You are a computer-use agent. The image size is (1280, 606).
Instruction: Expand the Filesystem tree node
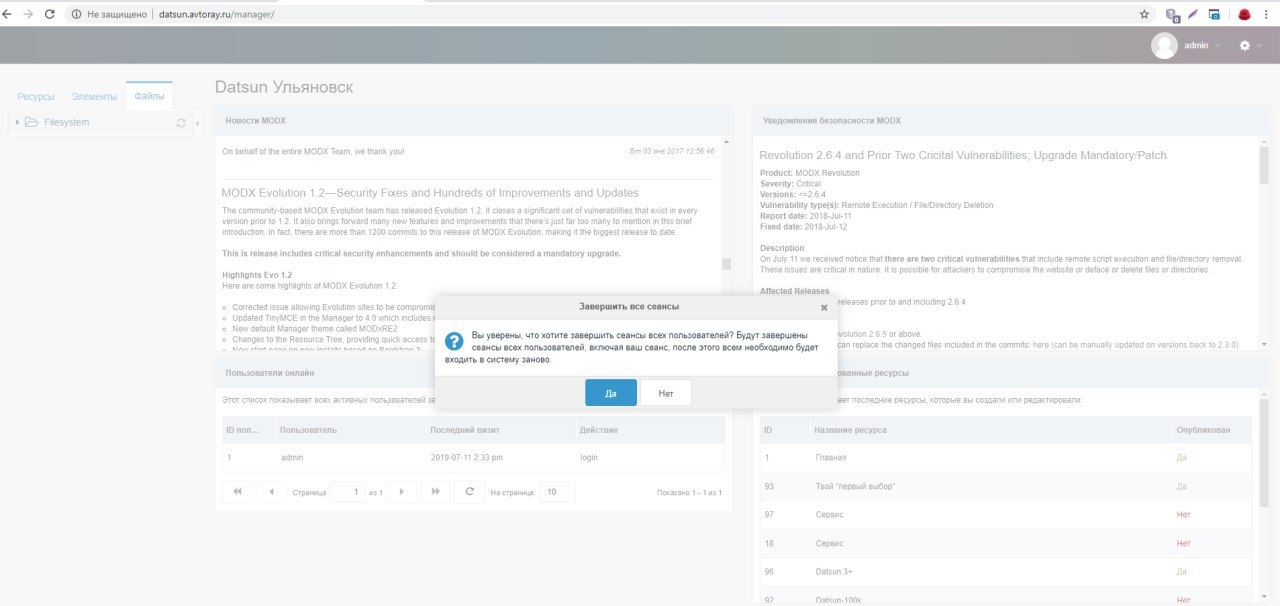[x=17, y=122]
